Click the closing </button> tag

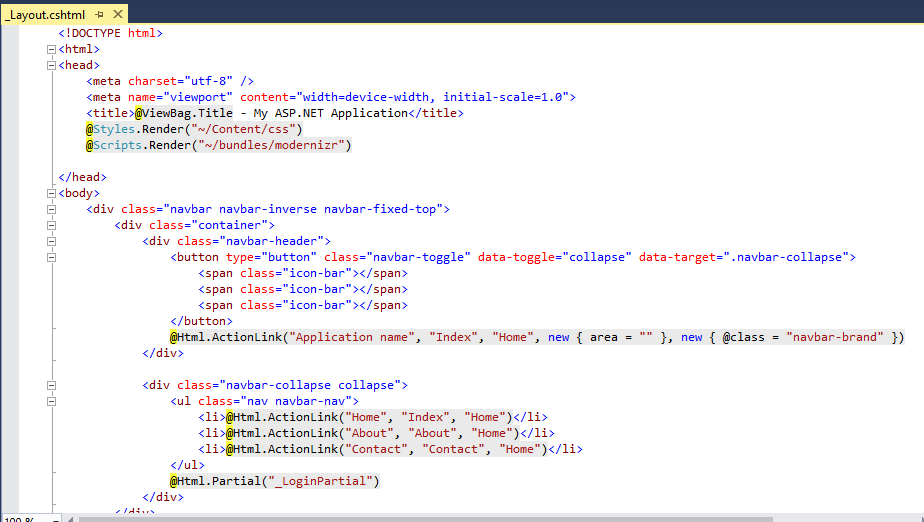(x=202, y=321)
